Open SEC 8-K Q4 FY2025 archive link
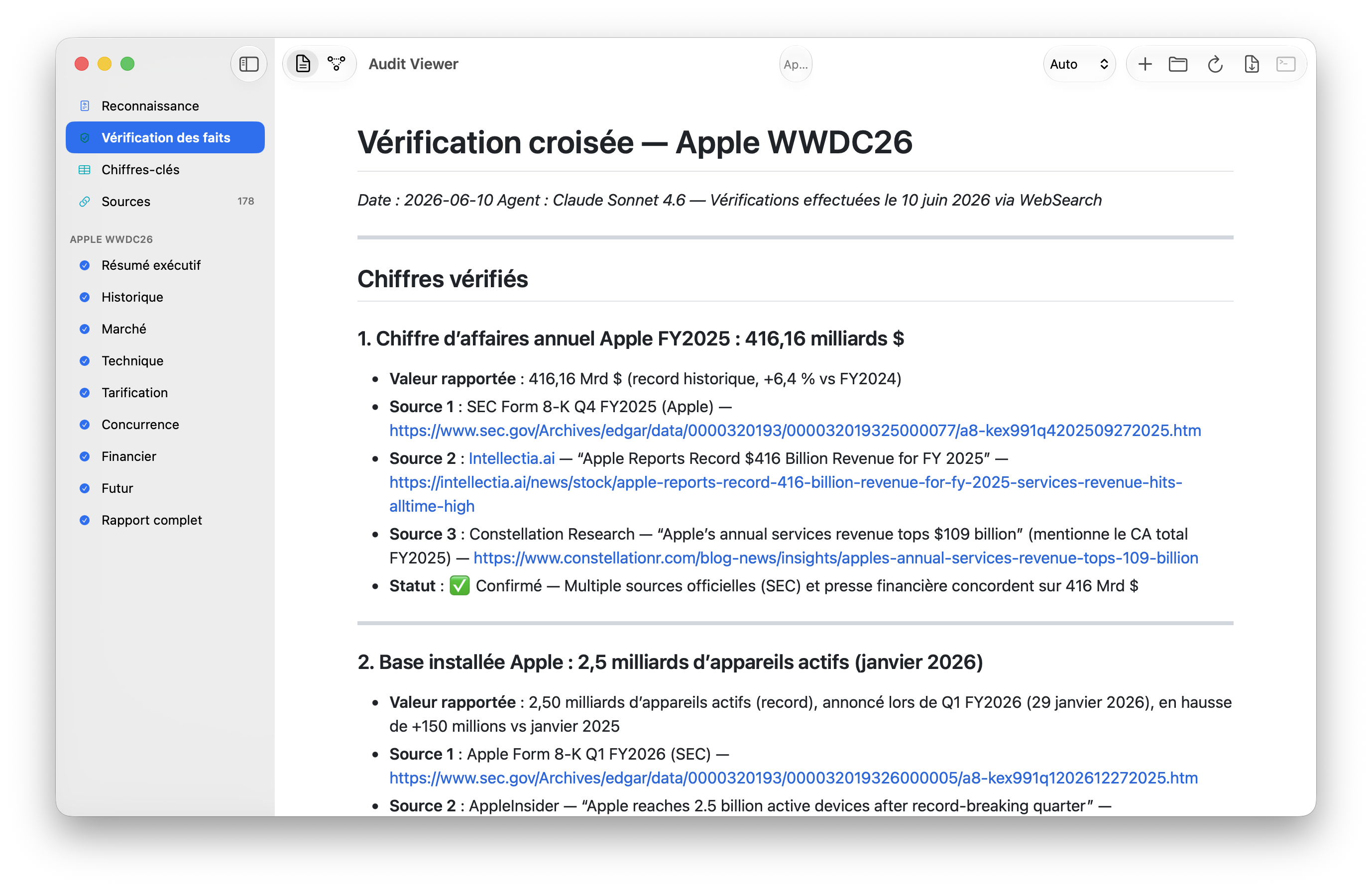Image resolution: width=1372 pixels, height=890 pixels. coord(795,431)
